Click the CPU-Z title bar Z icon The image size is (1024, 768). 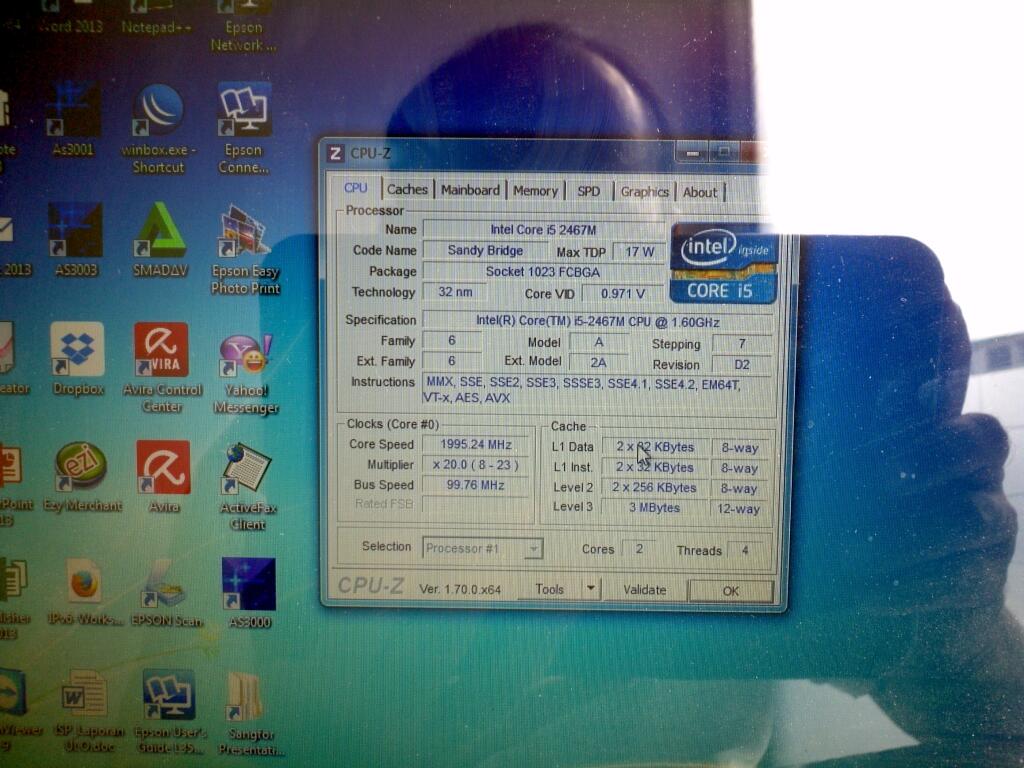335,153
